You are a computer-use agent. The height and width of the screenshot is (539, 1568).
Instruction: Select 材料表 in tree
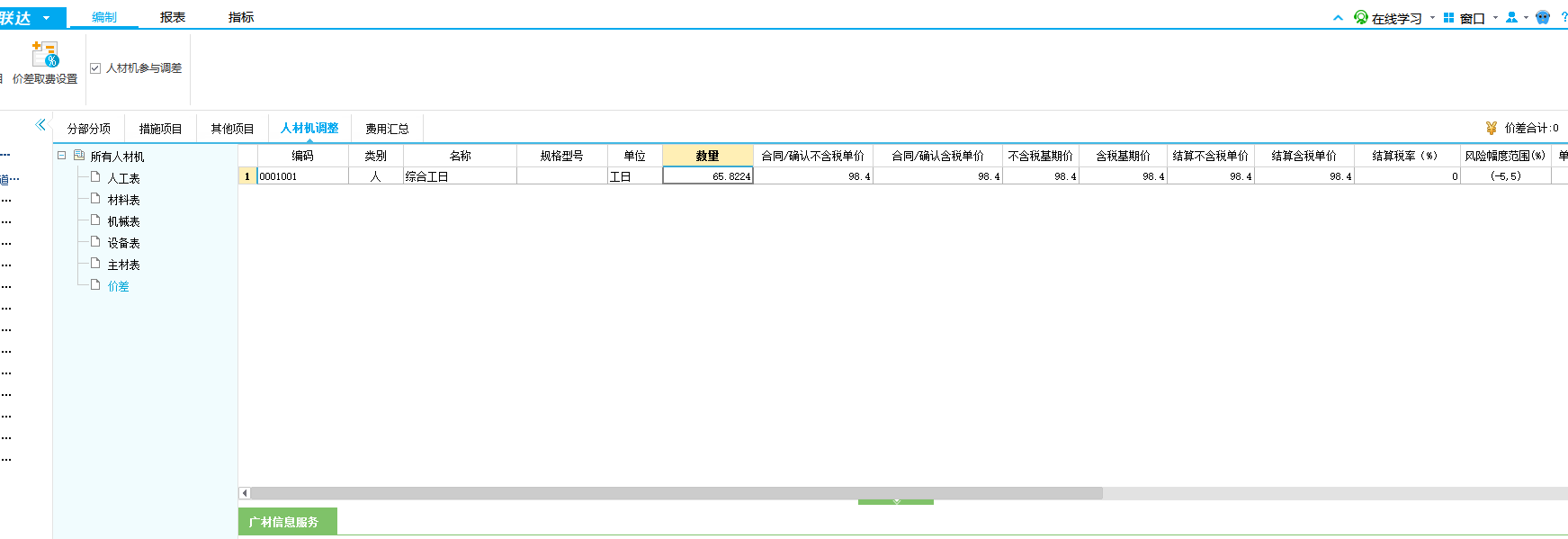coord(124,200)
